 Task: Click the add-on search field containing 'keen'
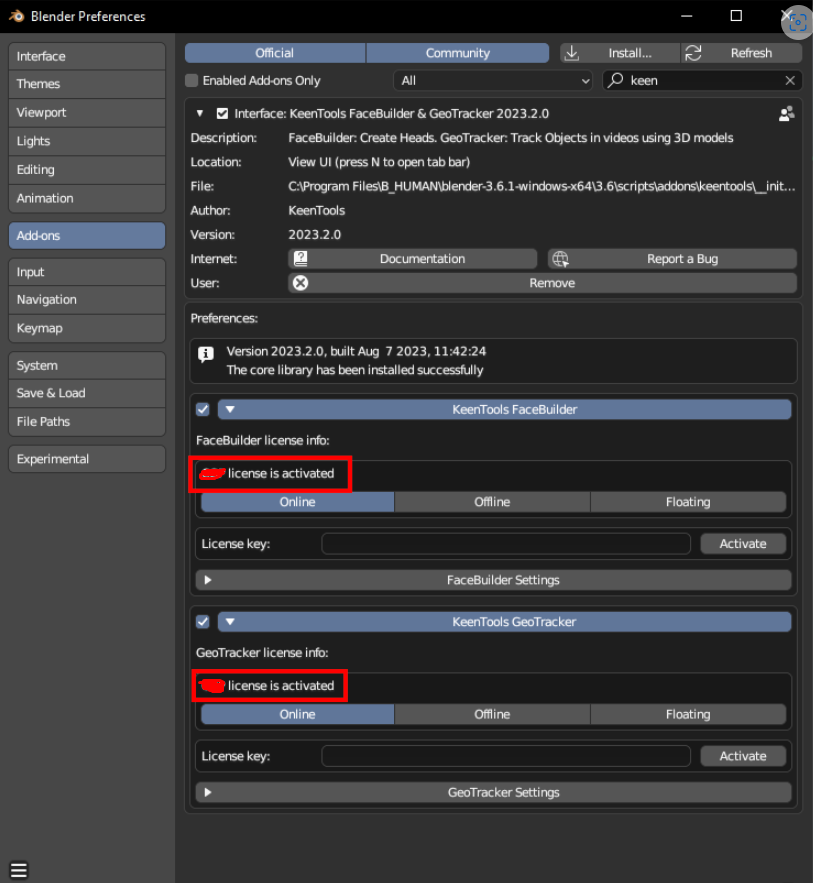point(702,81)
